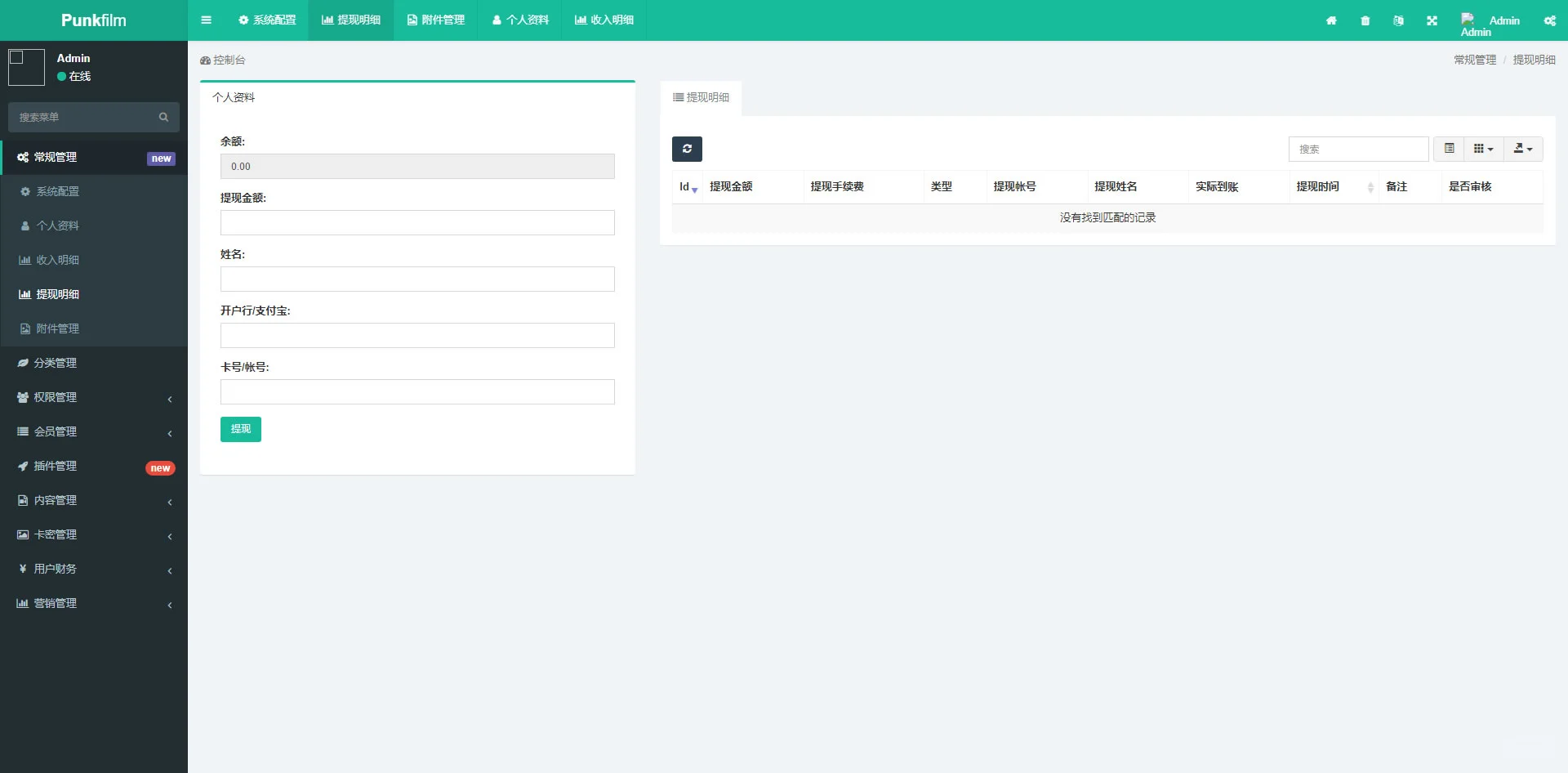The width and height of the screenshot is (1568, 773).
Task: Open 提现明细 in sidebar
Action: tap(94, 294)
